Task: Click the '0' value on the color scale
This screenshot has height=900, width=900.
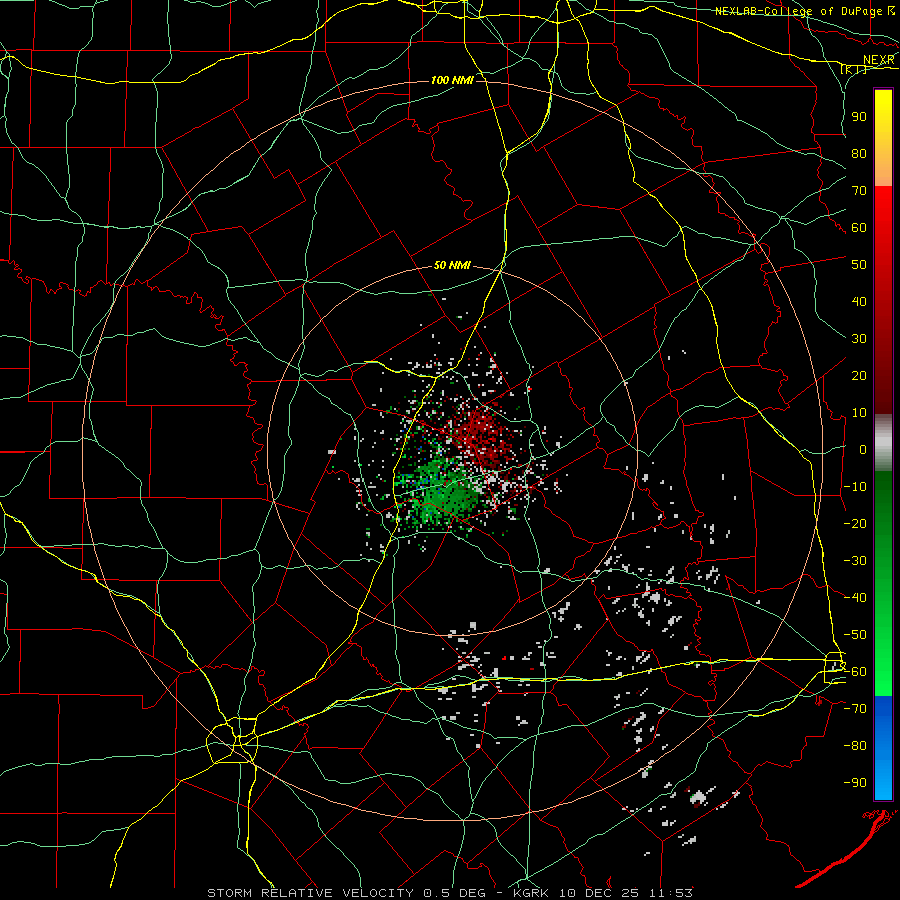Action: pyautogui.click(x=863, y=449)
